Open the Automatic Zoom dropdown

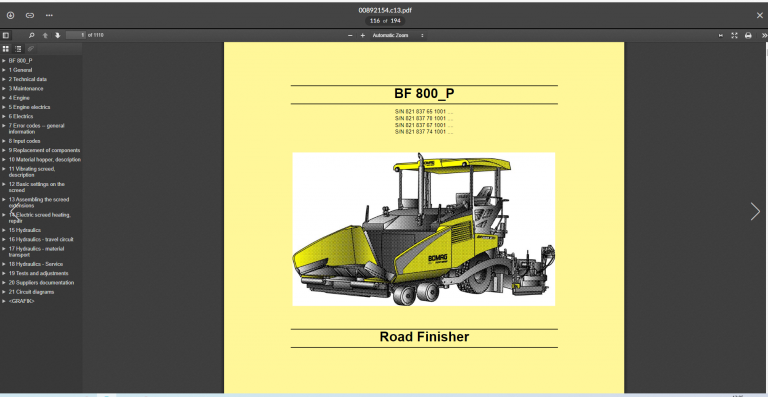398,35
